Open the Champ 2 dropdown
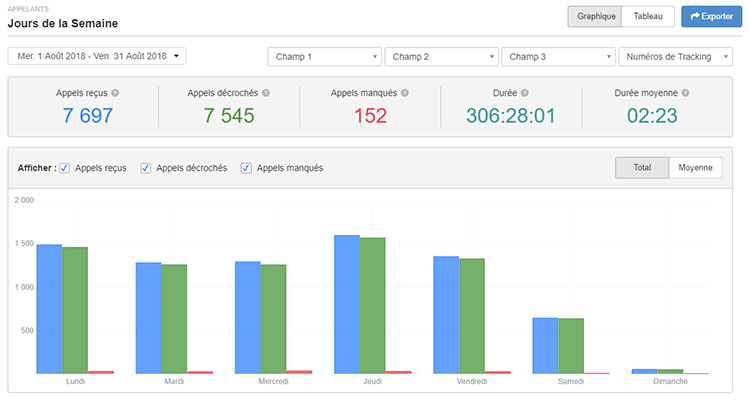 [x=441, y=57]
